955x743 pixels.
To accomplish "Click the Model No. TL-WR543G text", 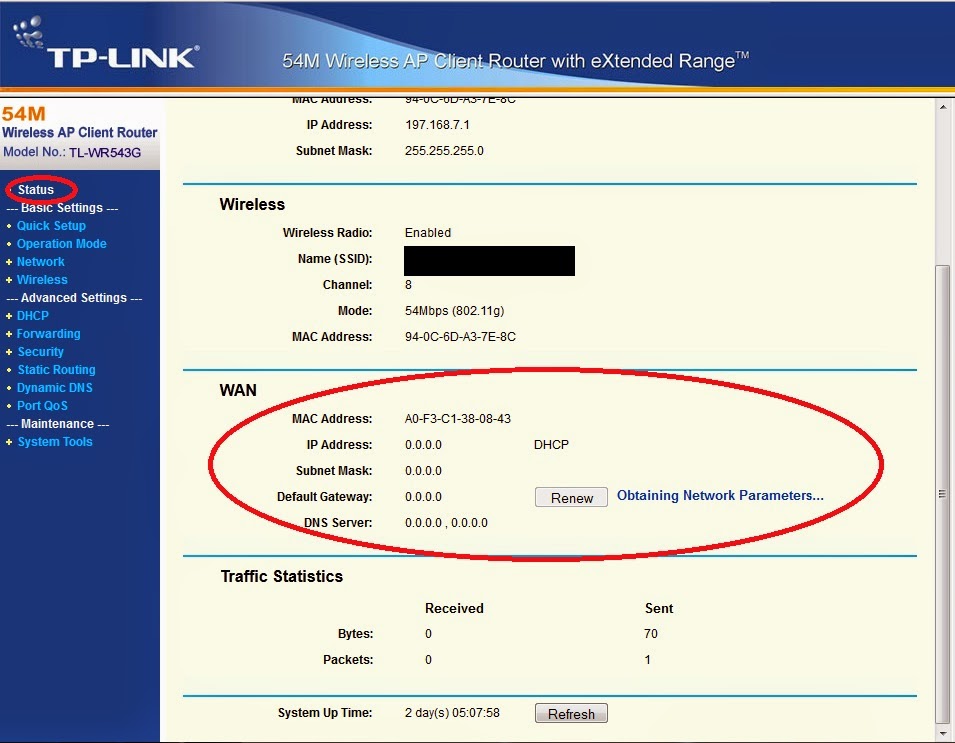I will [72, 152].
